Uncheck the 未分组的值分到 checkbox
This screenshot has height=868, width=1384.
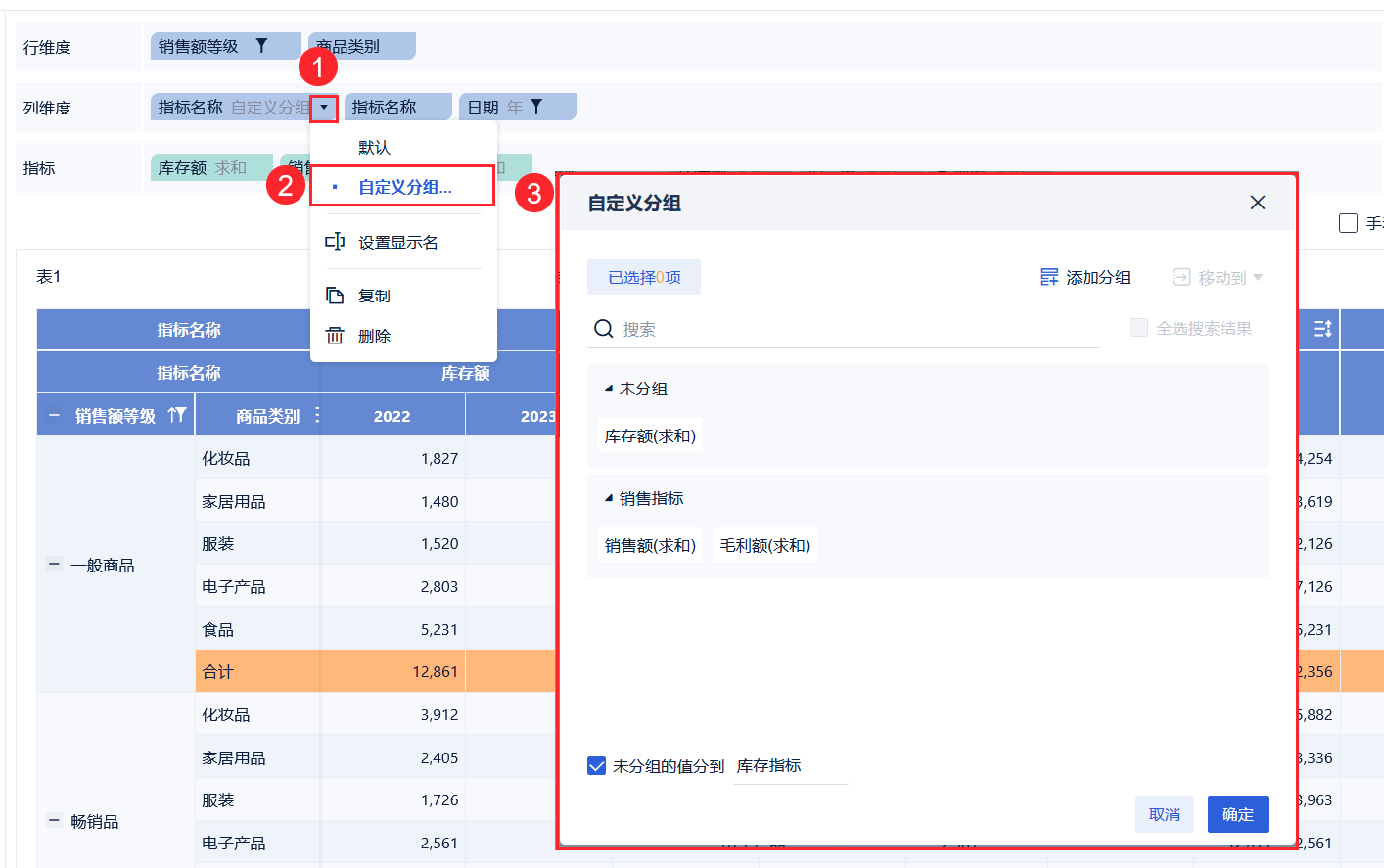596,765
